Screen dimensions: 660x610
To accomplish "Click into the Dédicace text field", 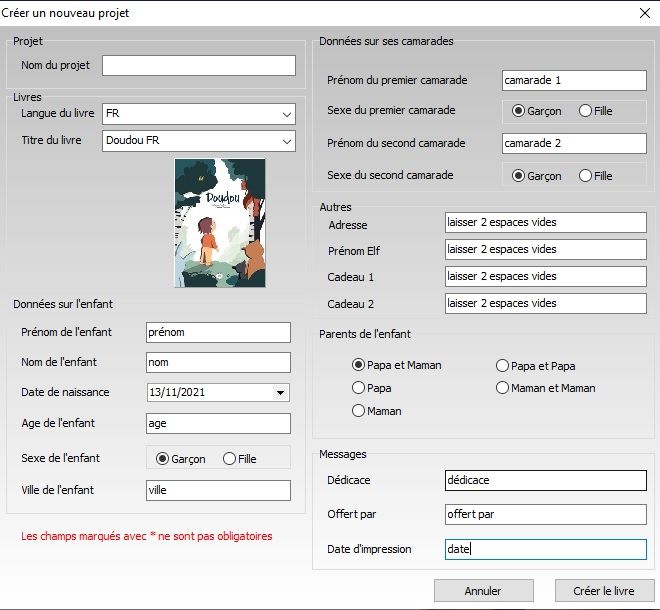I will click(545, 481).
